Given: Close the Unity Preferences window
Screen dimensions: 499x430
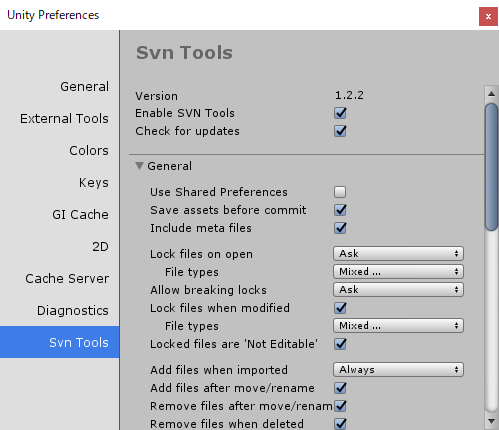Looking at the screenshot, I should point(488,16).
